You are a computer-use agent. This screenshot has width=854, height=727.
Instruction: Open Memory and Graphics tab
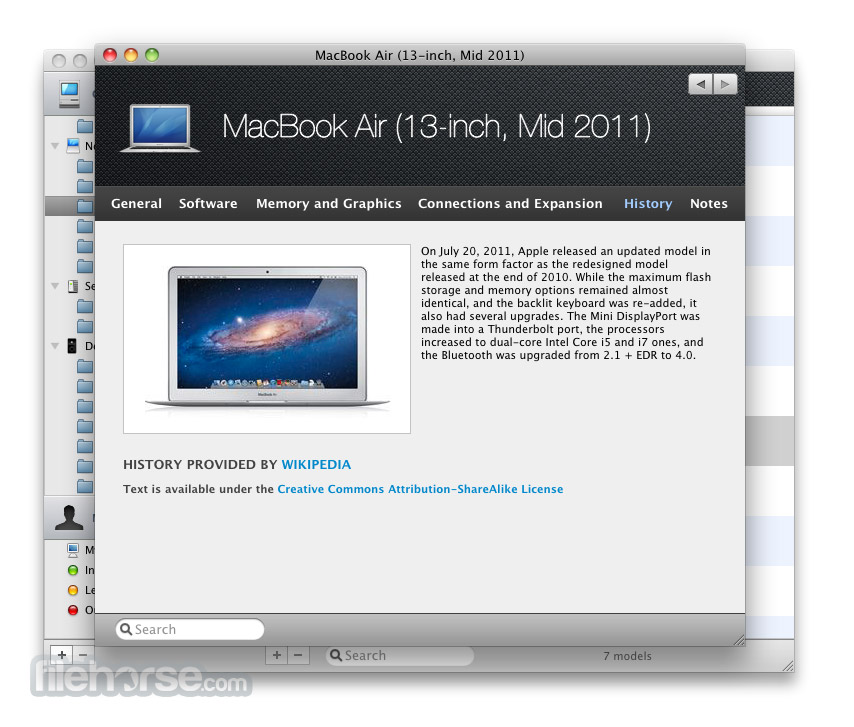(328, 204)
